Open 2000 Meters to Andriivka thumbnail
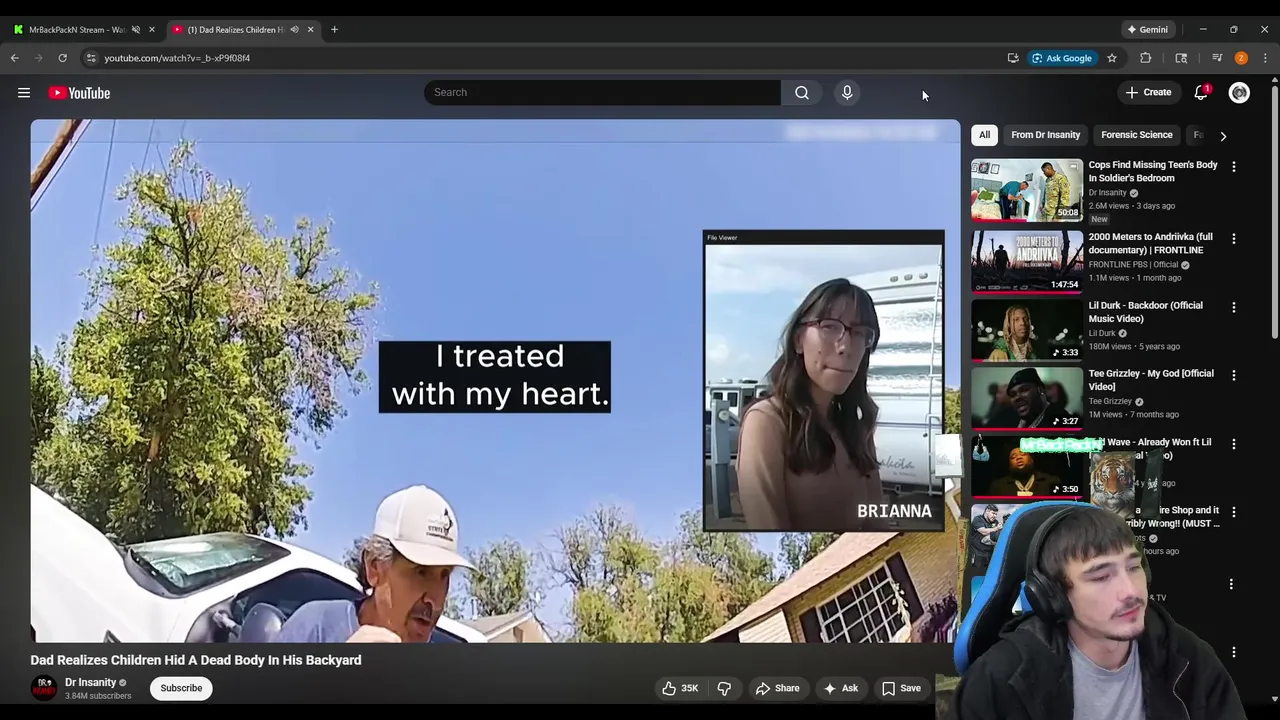Viewport: 1280px width, 720px height. pos(1027,262)
